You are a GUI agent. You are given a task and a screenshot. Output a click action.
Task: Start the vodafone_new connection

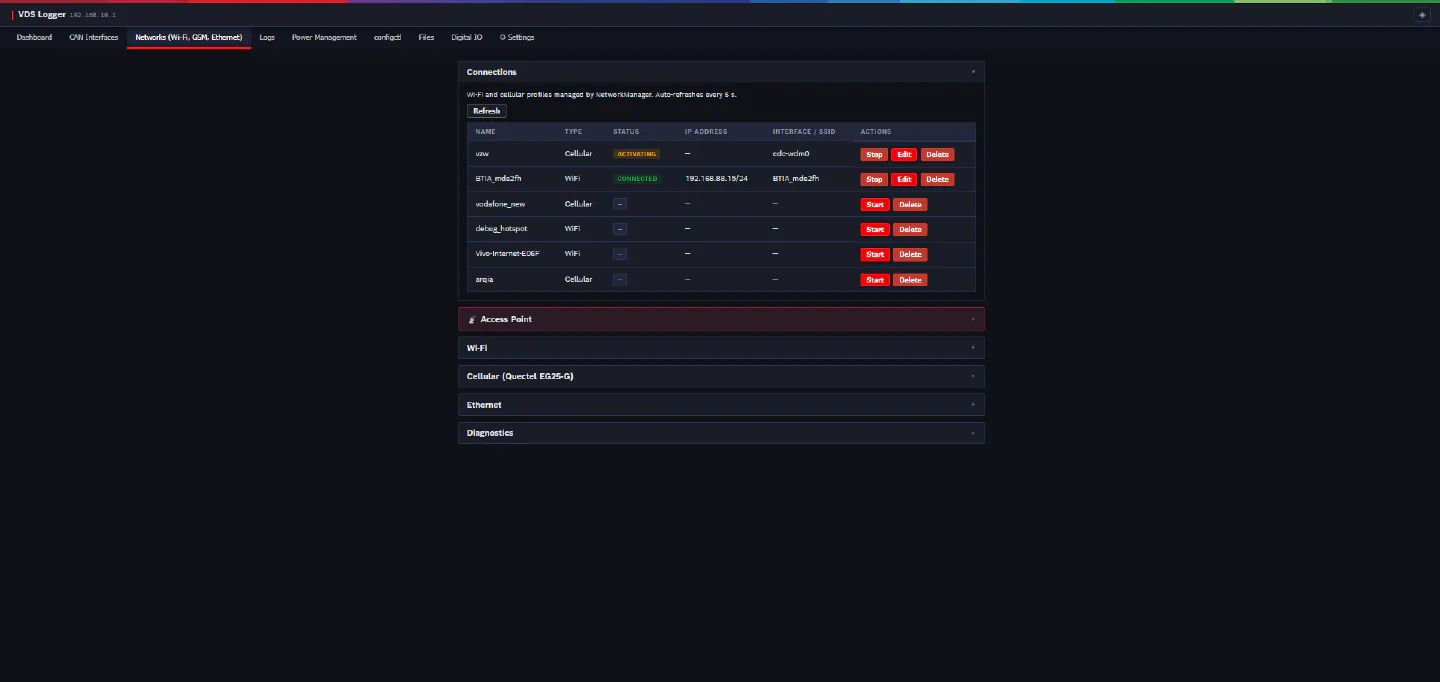click(875, 204)
